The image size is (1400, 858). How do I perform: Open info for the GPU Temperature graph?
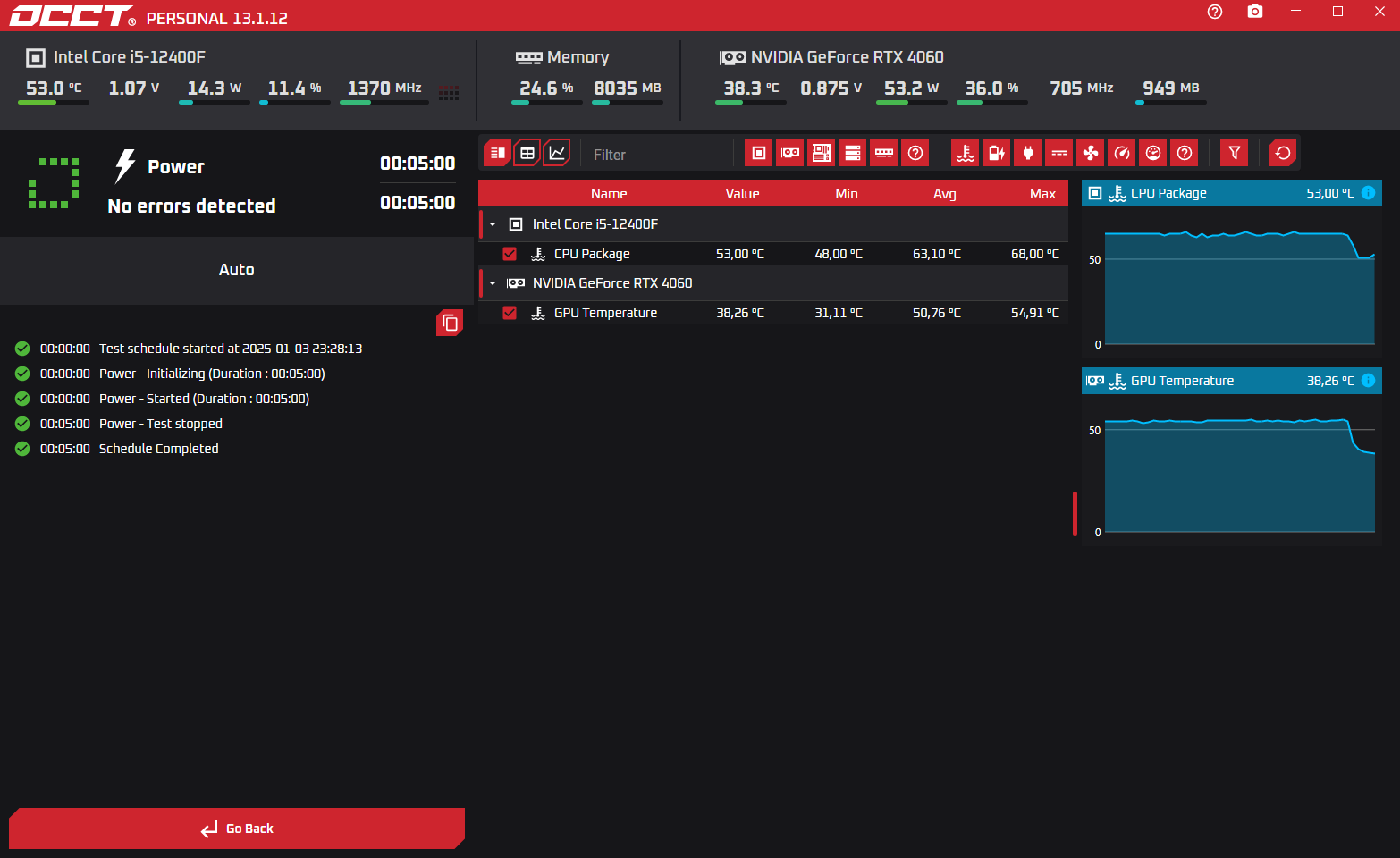[1368, 381]
